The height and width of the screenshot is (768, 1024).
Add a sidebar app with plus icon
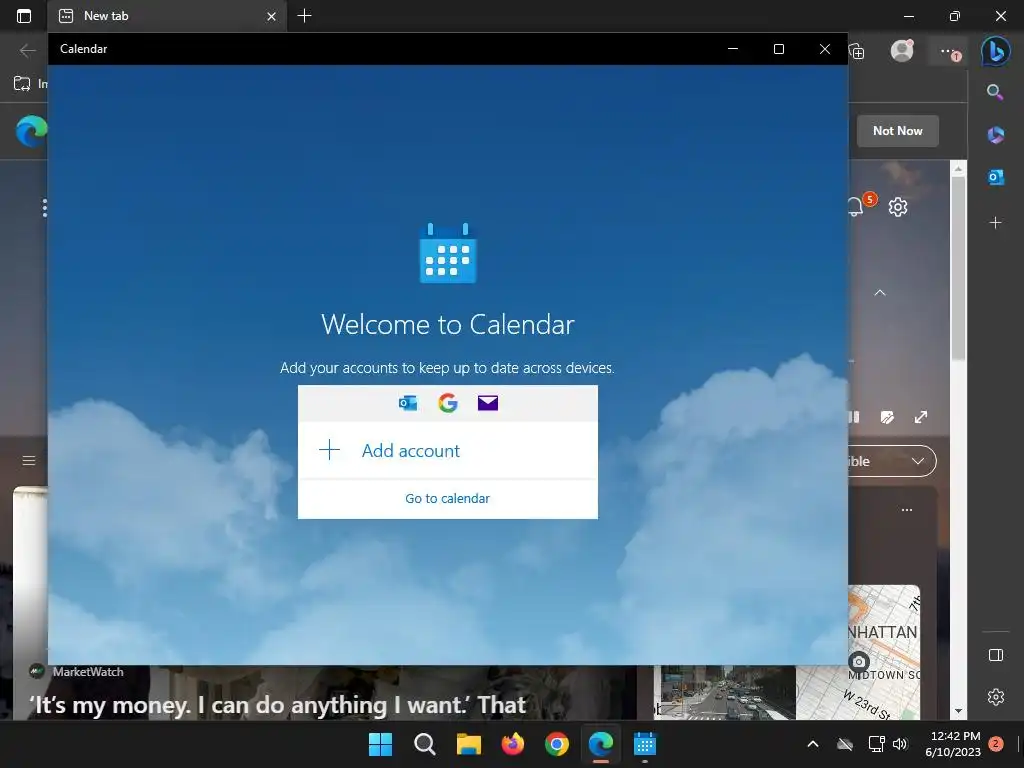tap(995, 223)
